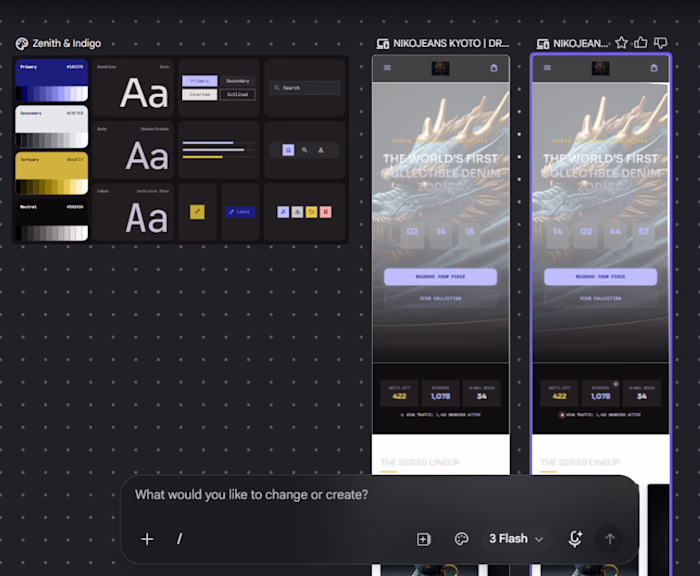This screenshot has height=576, width=700.
Task: Click 'THE SERIES LINEUP' heading in right screen
Action: pyautogui.click(x=580, y=462)
